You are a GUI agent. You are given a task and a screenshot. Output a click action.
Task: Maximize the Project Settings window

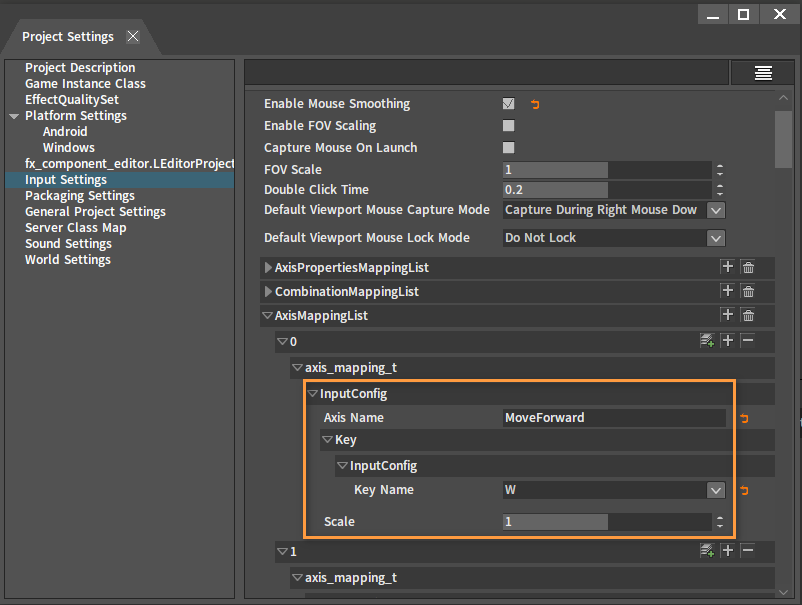[x=744, y=14]
